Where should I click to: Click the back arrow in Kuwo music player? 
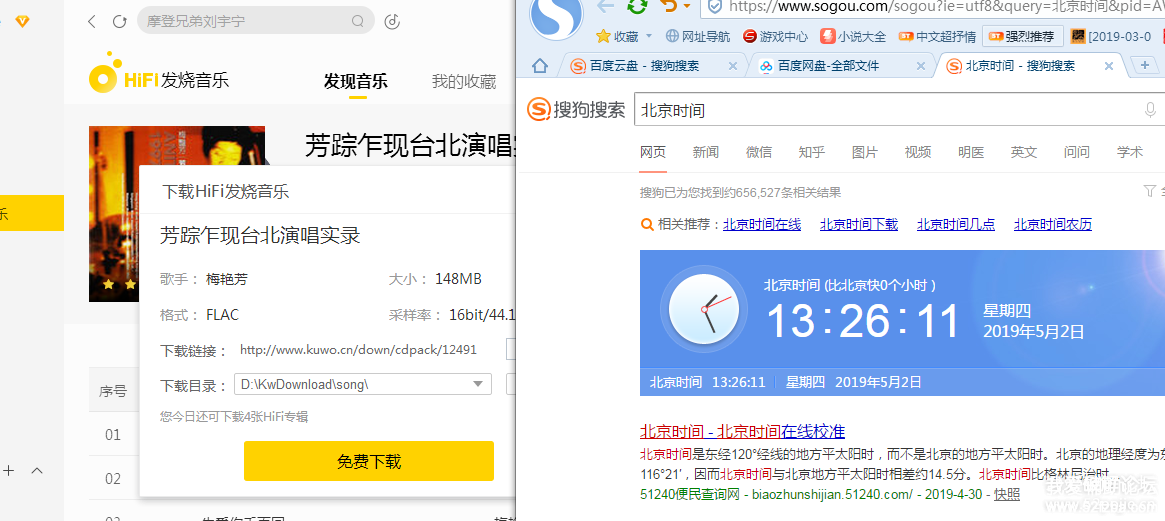[x=92, y=21]
